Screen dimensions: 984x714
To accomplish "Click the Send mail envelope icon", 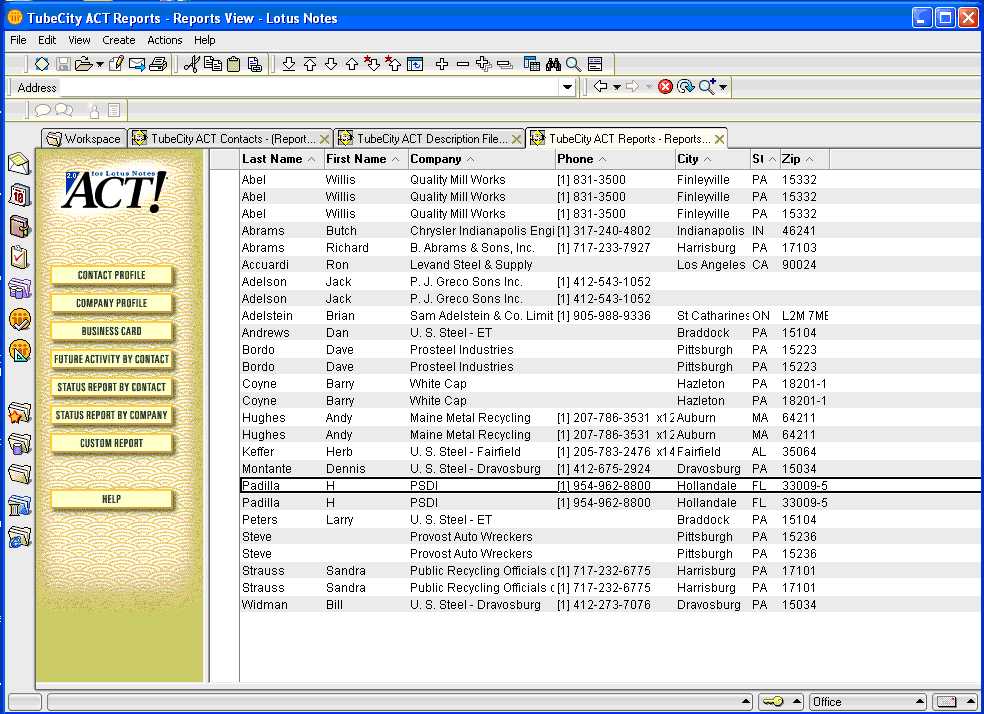I will point(137,64).
